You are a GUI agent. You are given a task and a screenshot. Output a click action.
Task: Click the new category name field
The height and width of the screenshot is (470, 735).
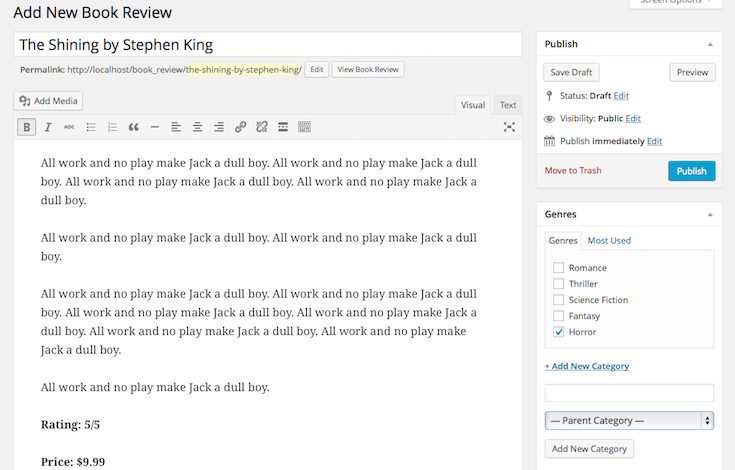tap(629, 393)
